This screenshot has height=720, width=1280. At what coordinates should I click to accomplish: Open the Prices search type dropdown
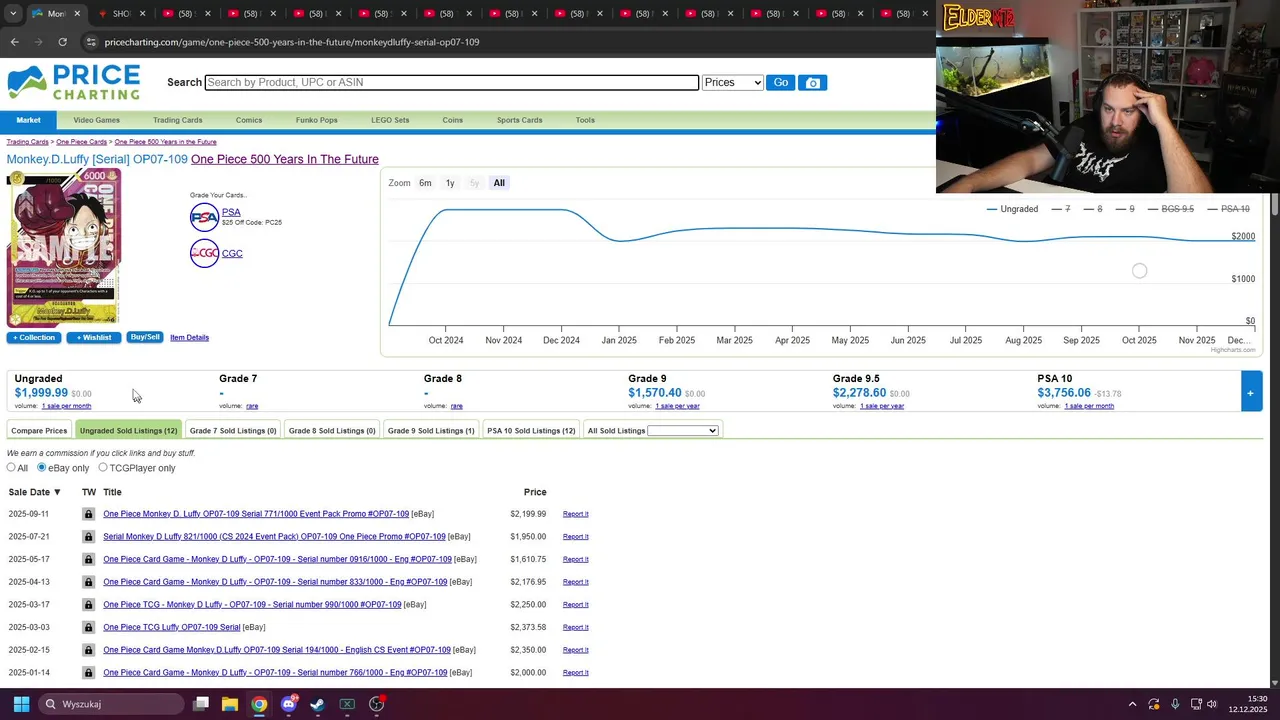tap(733, 83)
